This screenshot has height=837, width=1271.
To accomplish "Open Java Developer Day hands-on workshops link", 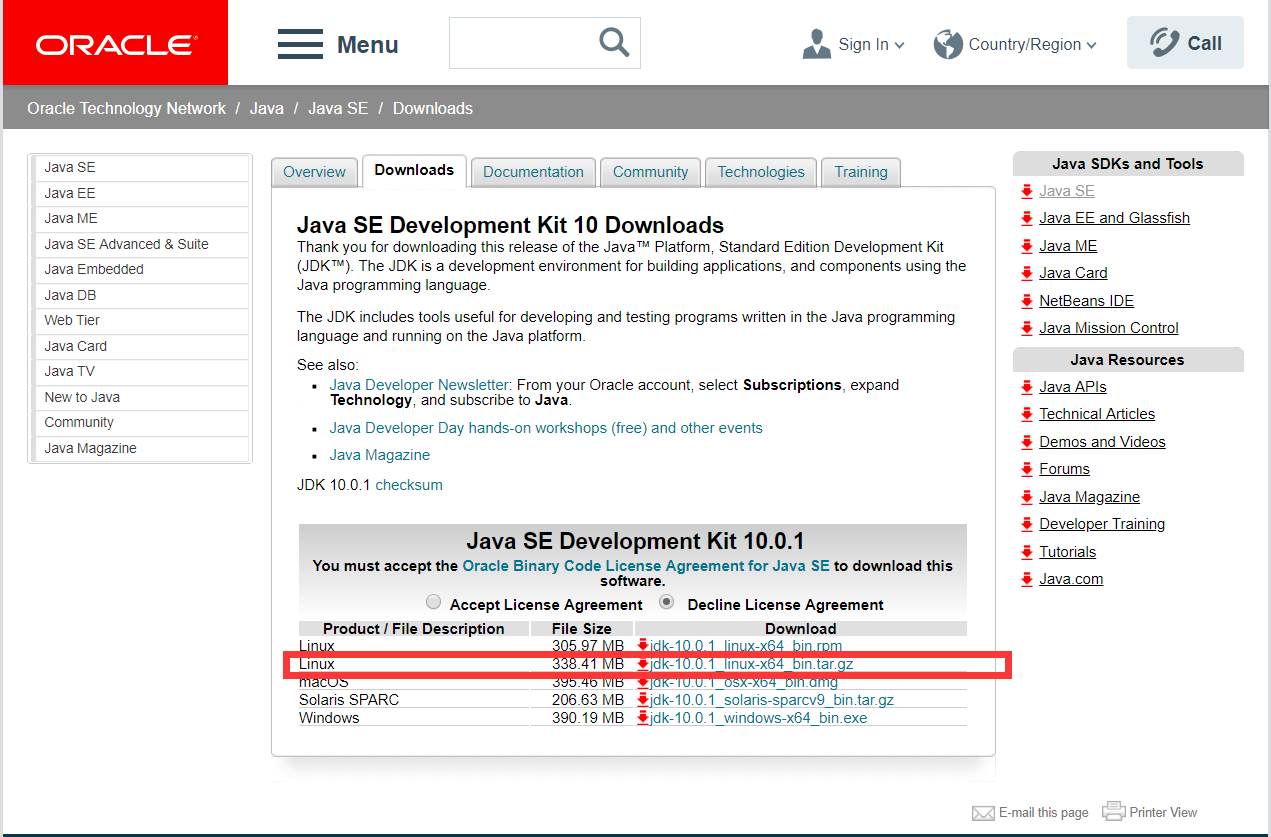I will (x=546, y=428).
